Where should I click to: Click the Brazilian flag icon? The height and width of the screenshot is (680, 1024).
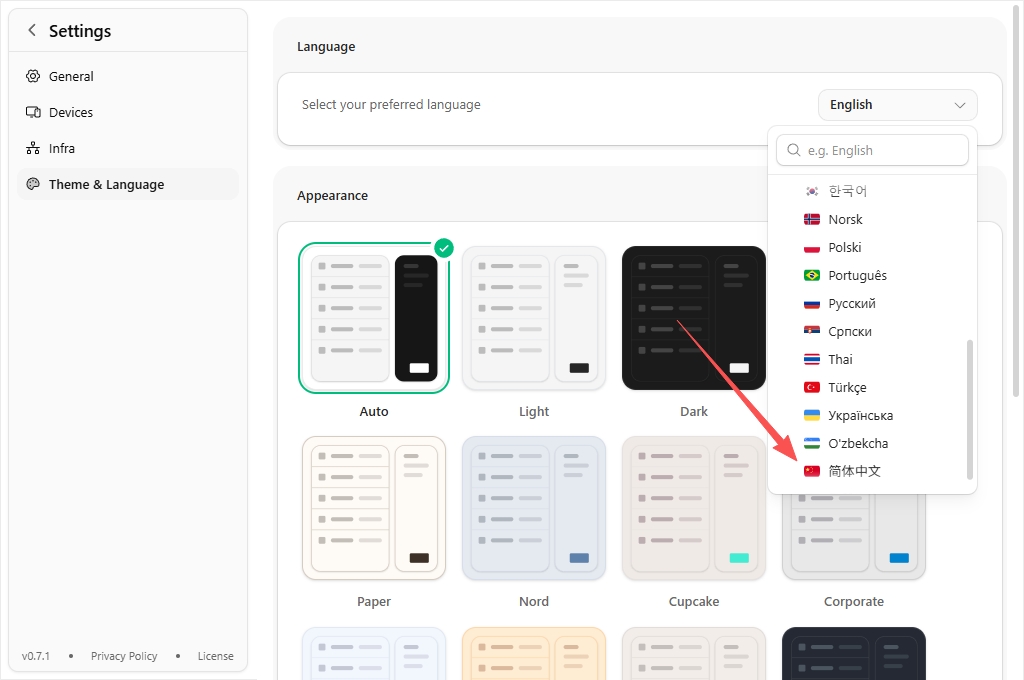(x=812, y=276)
